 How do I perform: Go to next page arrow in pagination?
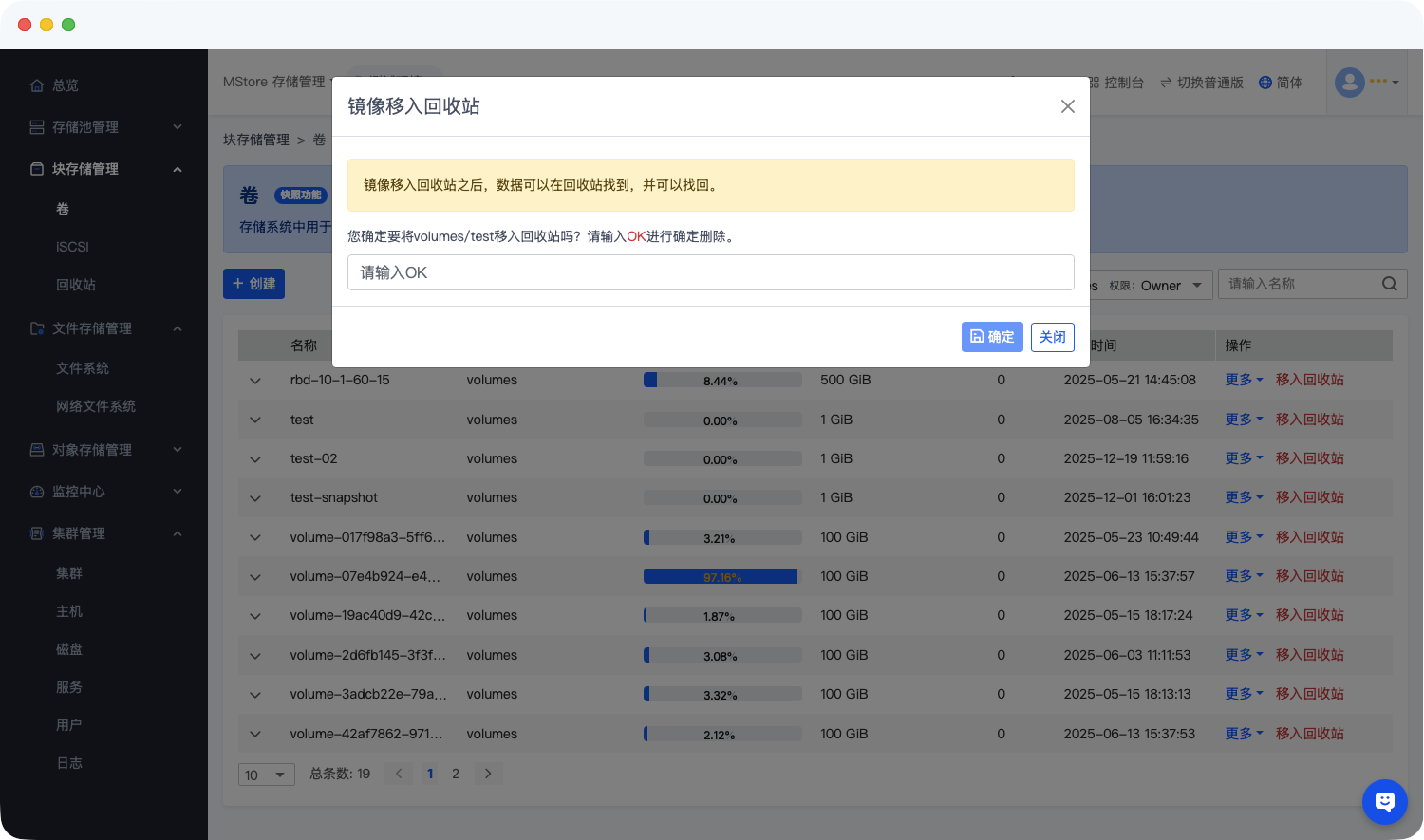coord(488,774)
